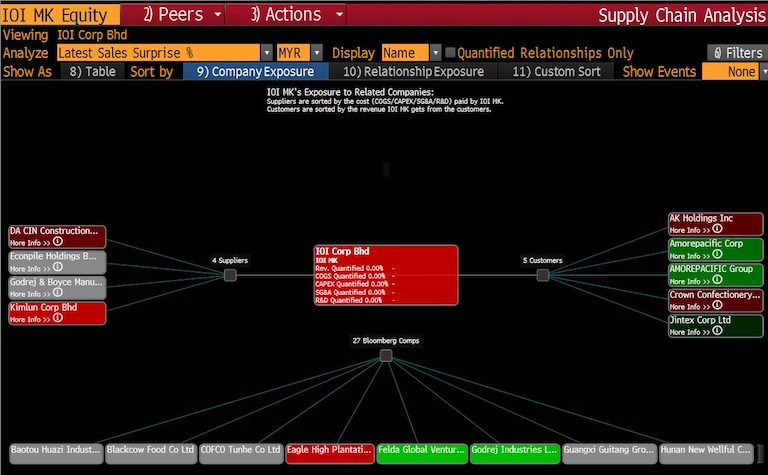Select Godrej Industries L... comp card
This screenshot has height=475, width=768.
coord(514,453)
